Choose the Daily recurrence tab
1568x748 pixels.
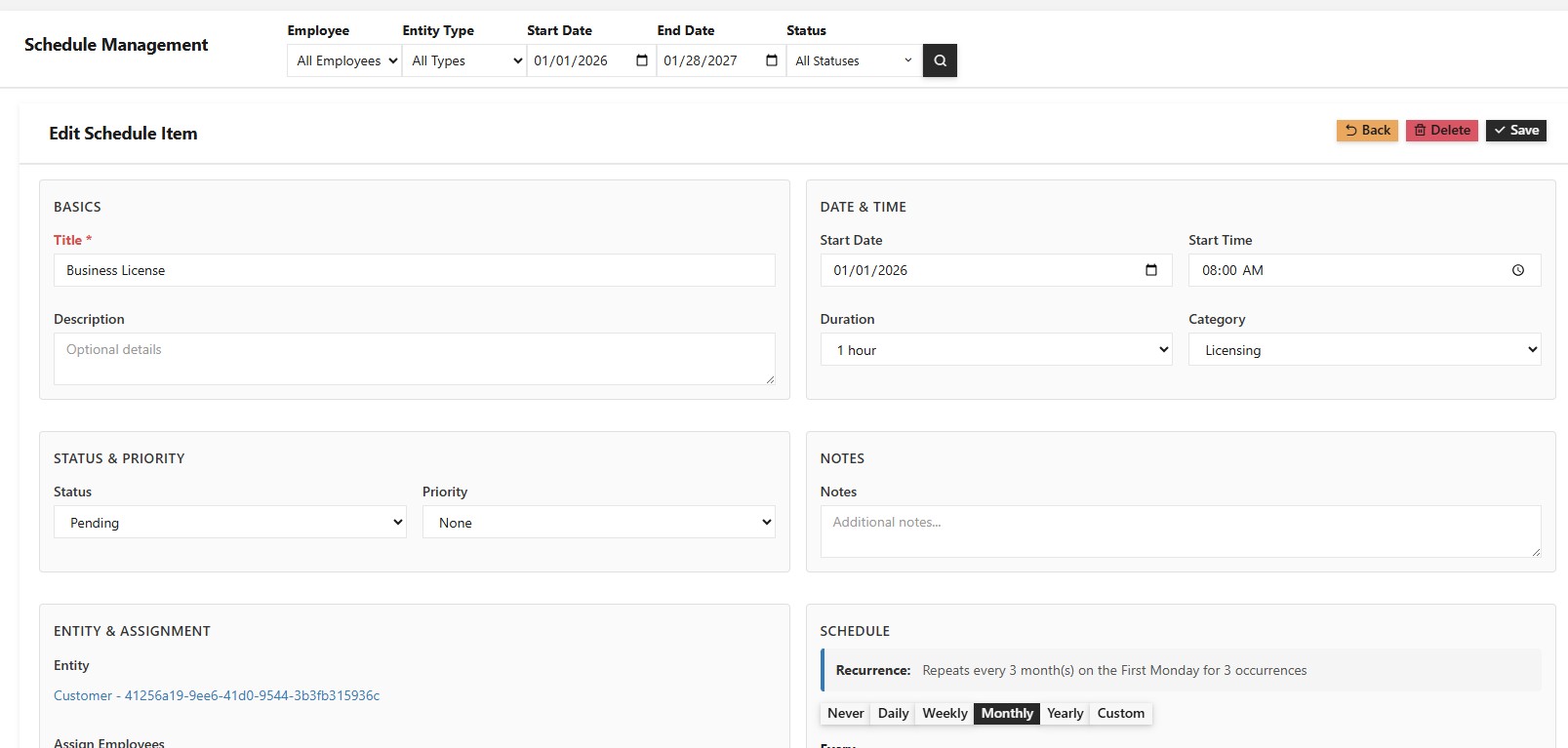click(893, 713)
